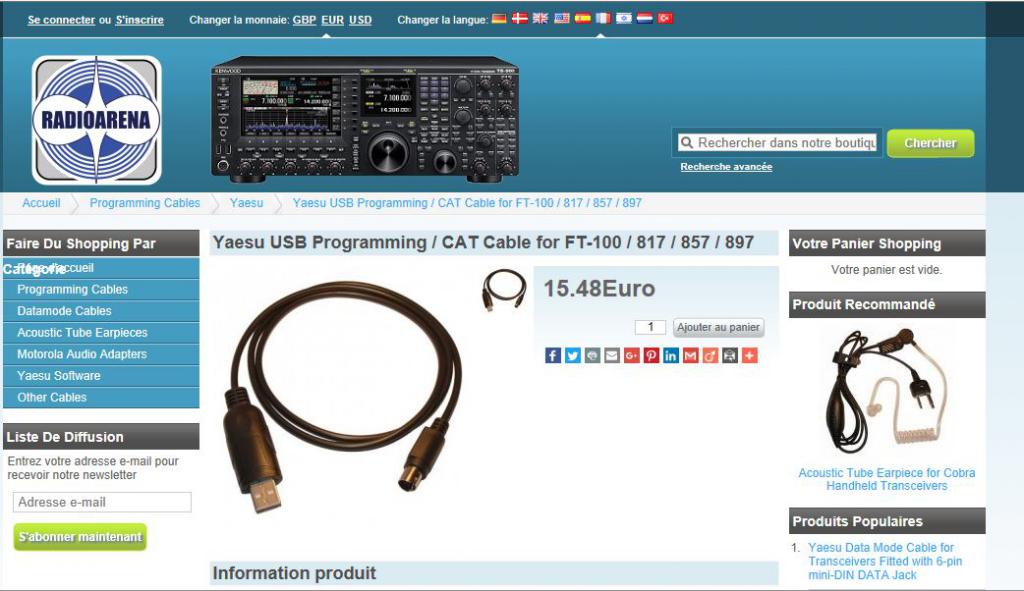Go to Accueil breadcrumb
The height and width of the screenshot is (591, 1024).
(41, 203)
